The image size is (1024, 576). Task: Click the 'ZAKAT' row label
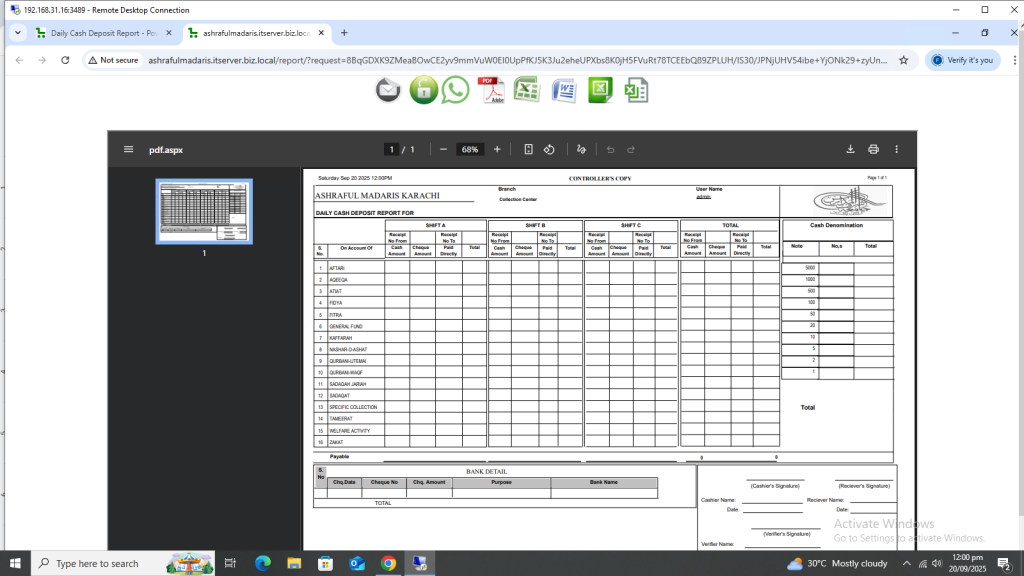point(336,442)
